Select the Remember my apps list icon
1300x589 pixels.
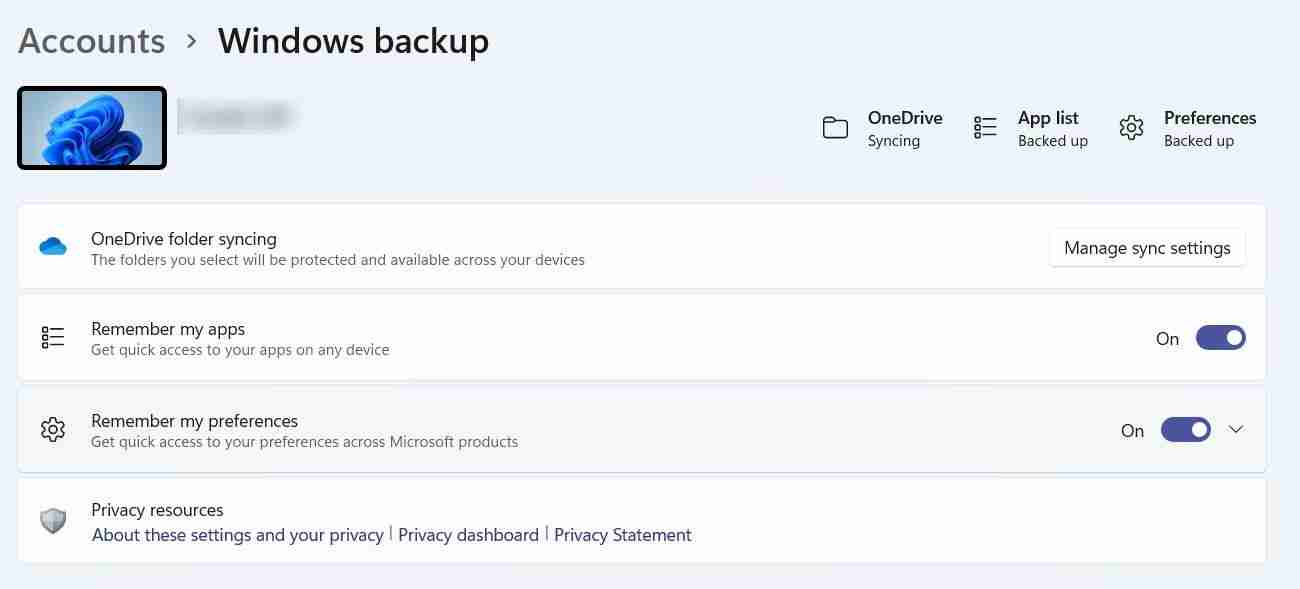(52, 337)
